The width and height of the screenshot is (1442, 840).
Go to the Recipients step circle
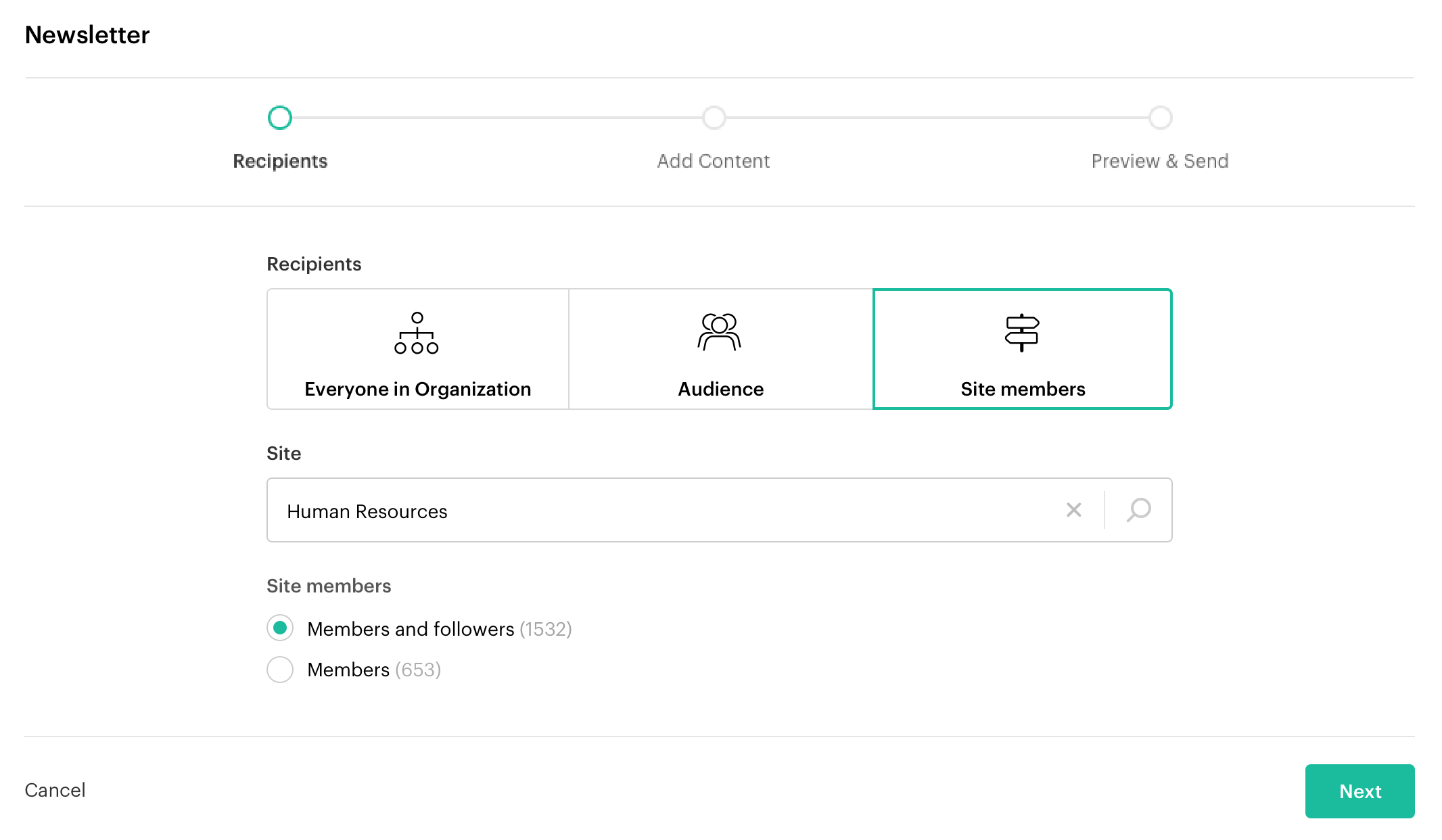280,118
